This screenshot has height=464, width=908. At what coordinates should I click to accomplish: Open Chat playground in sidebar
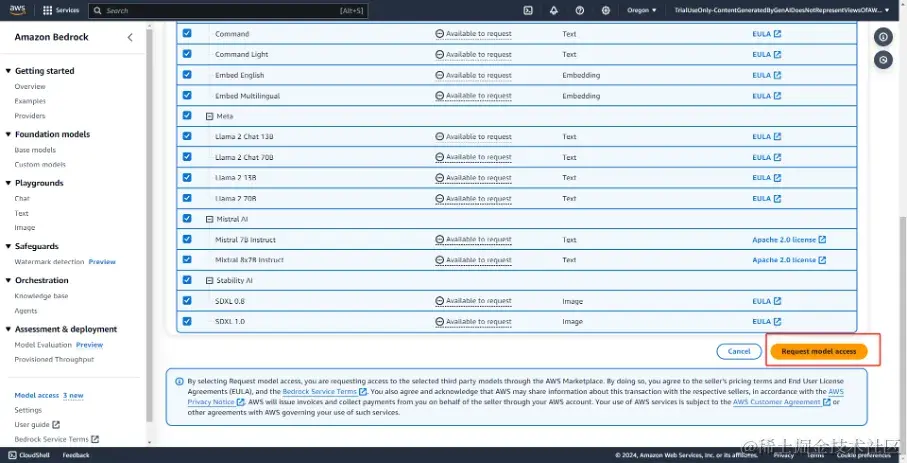[22, 199]
